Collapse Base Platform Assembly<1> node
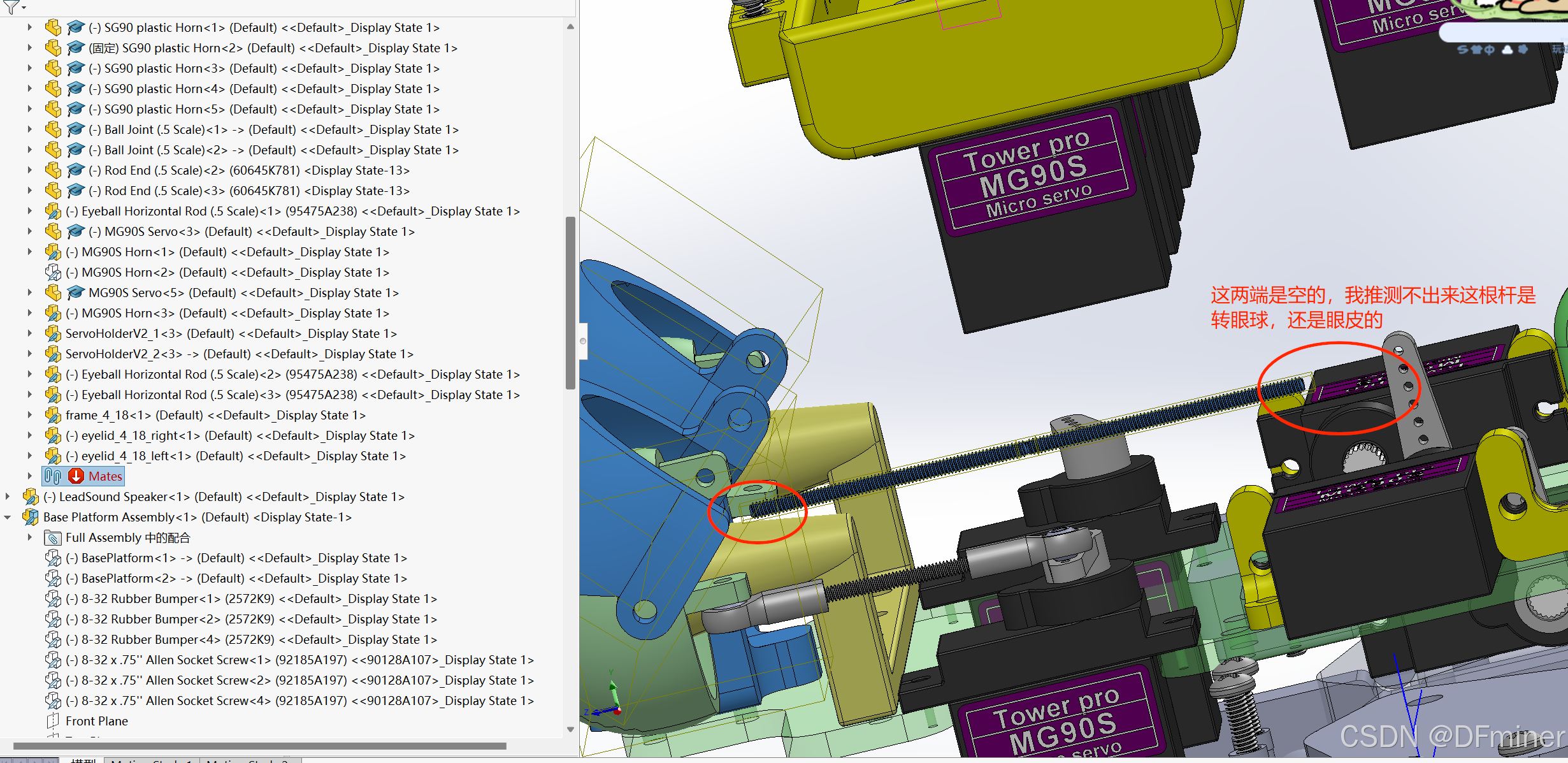The width and height of the screenshot is (1568, 763). coord(8,517)
